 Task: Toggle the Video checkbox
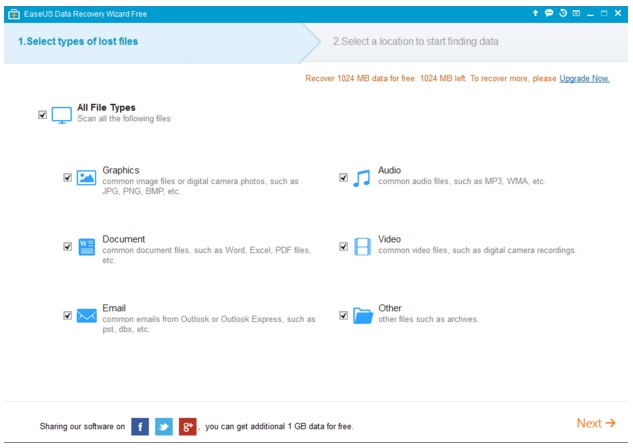(x=344, y=247)
